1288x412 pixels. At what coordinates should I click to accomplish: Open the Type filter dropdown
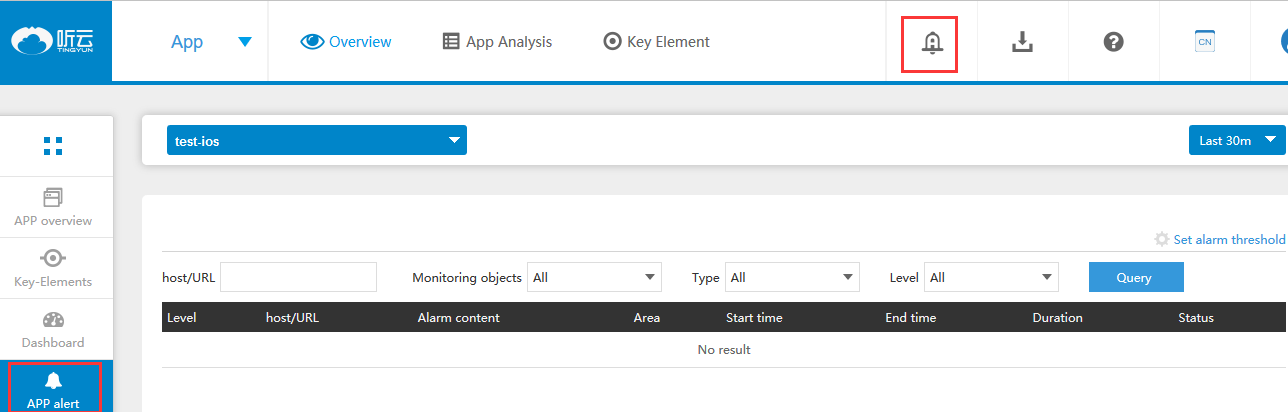pos(792,277)
